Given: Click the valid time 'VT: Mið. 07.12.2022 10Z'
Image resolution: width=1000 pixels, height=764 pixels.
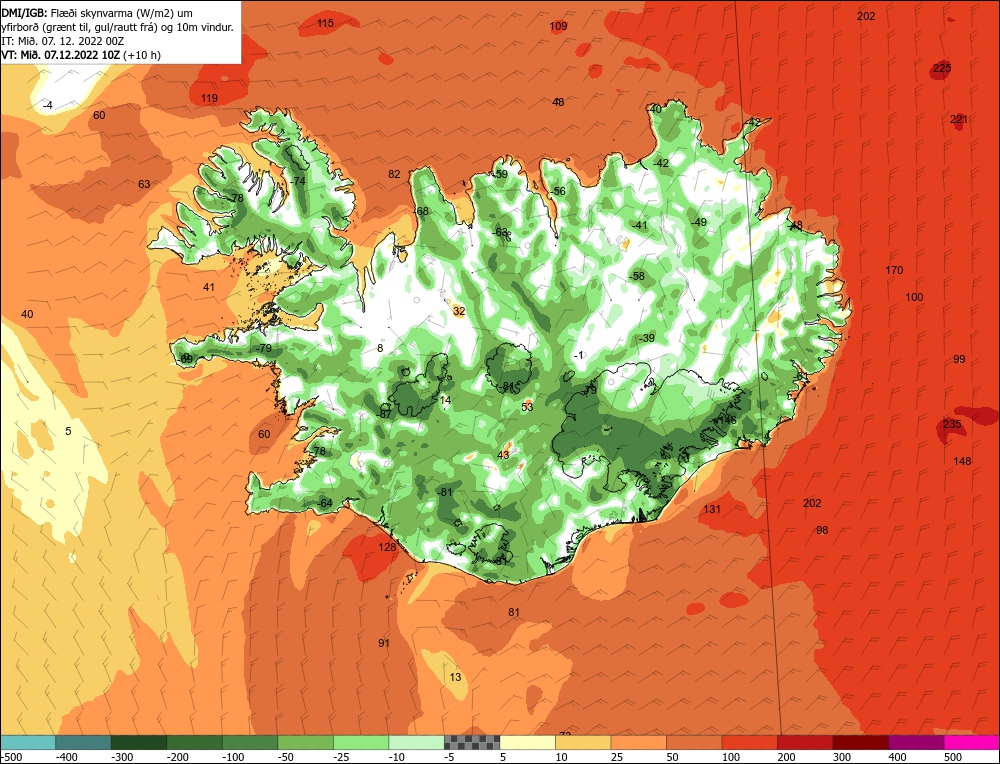Looking at the screenshot, I should (61, 55).
